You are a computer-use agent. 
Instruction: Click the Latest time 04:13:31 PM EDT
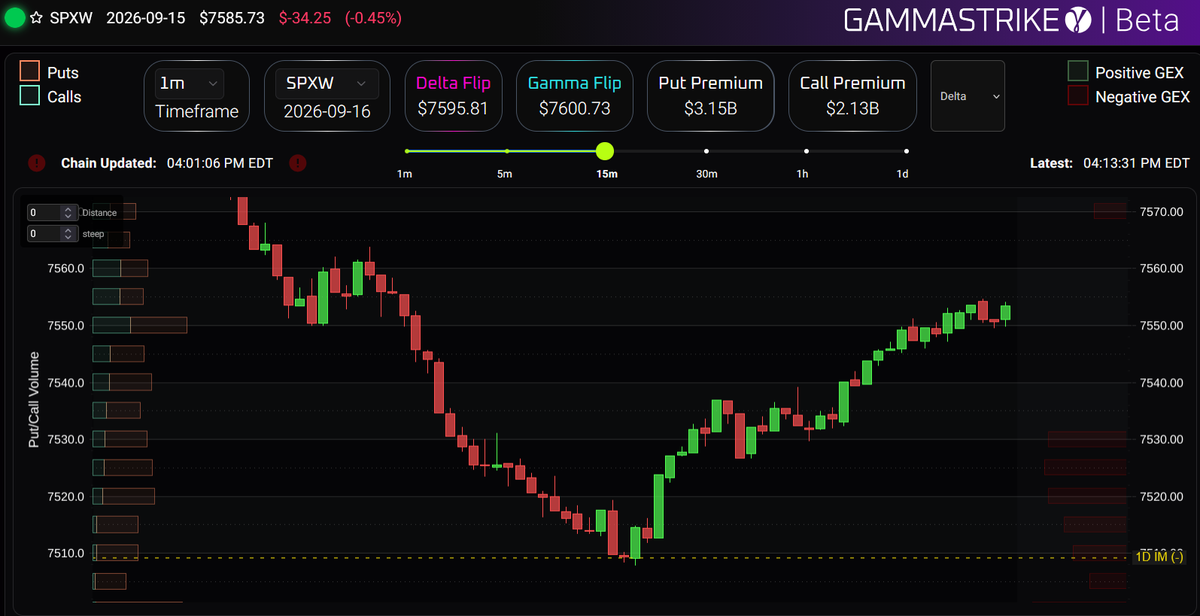click(x=1136, y=162)
